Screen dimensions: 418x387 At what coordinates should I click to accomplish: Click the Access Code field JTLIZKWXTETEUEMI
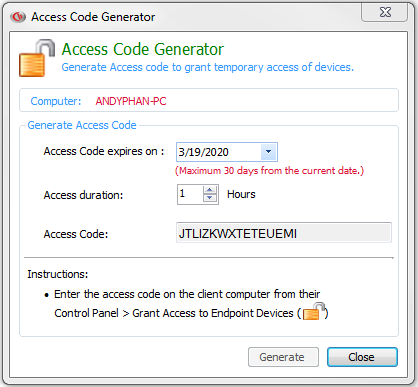tap(284, 233)
